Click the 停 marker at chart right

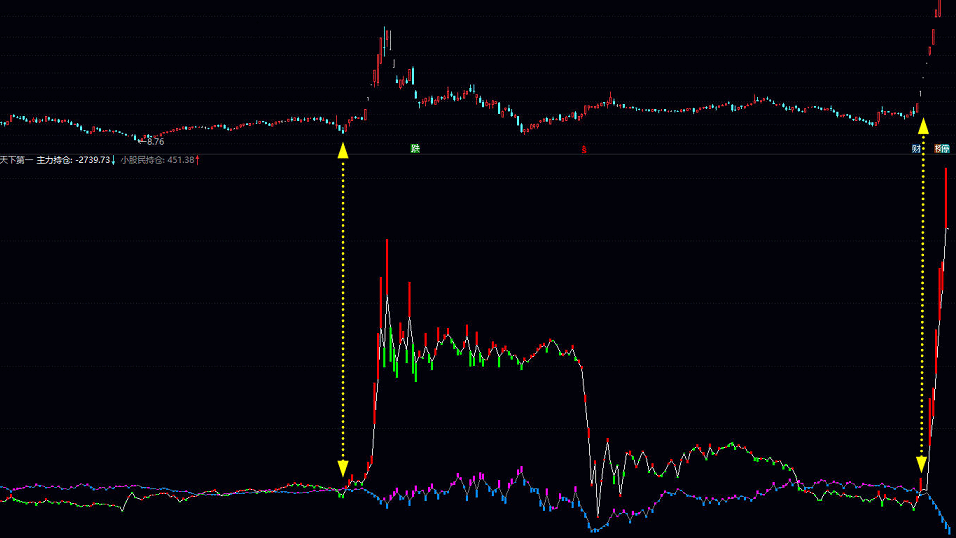click(x=946, y=149)
